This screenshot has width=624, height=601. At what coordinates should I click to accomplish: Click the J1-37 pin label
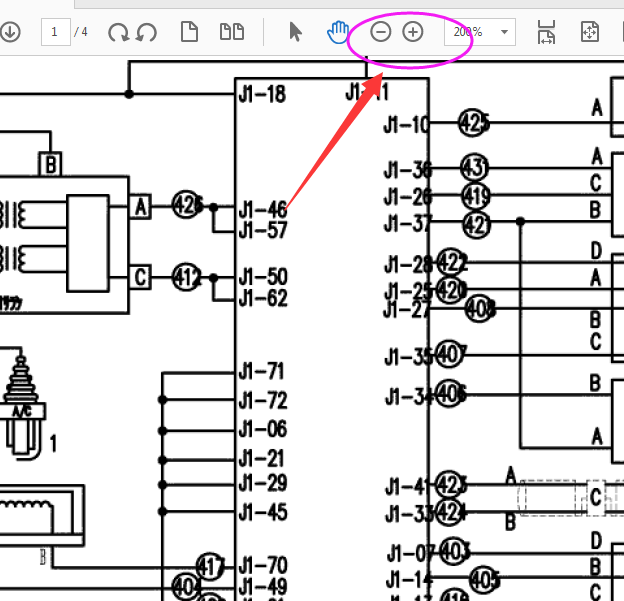click(408, 224)
